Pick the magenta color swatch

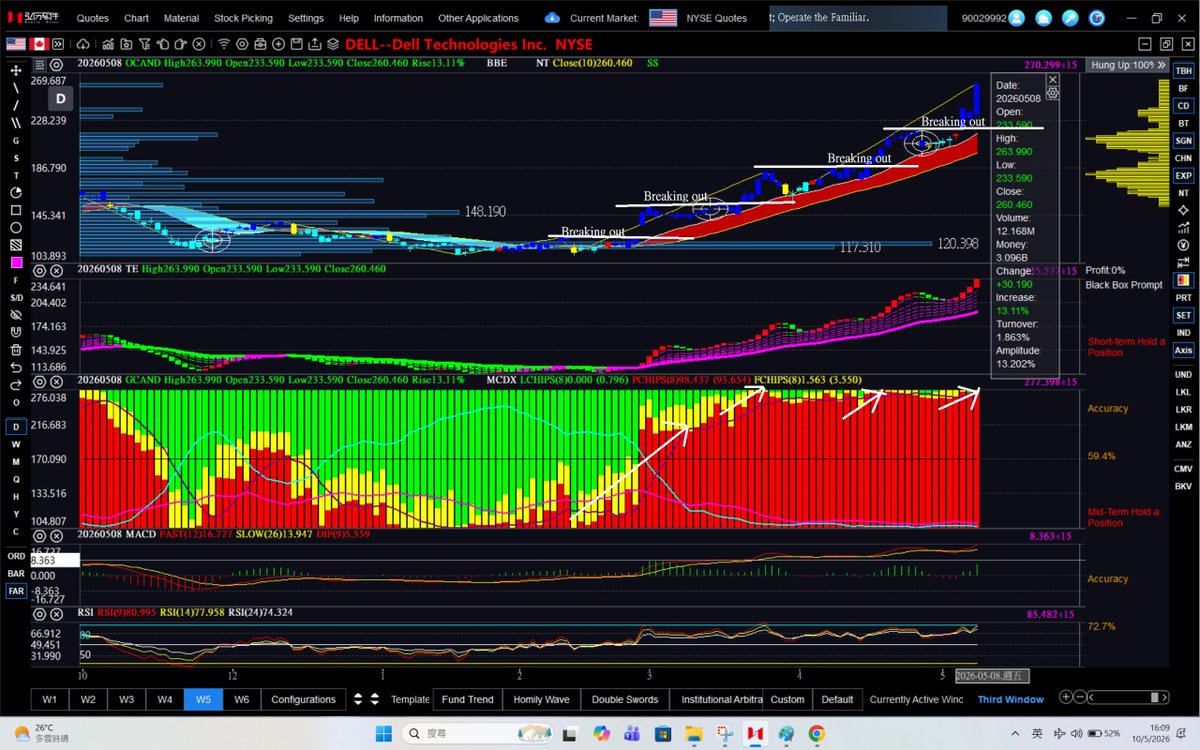point(16,262)
